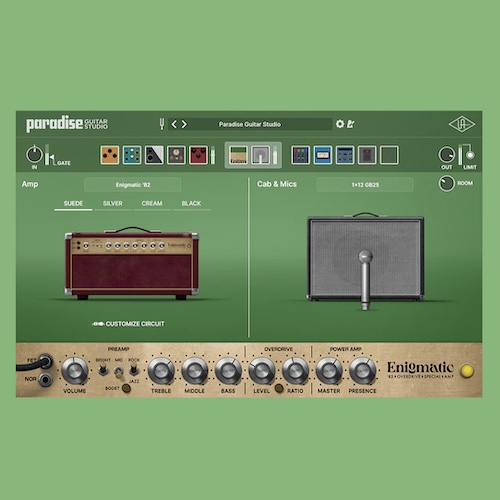This screenshot has width=500, height=500.
Task: Toggle the BOOST button
Action: 126,388
